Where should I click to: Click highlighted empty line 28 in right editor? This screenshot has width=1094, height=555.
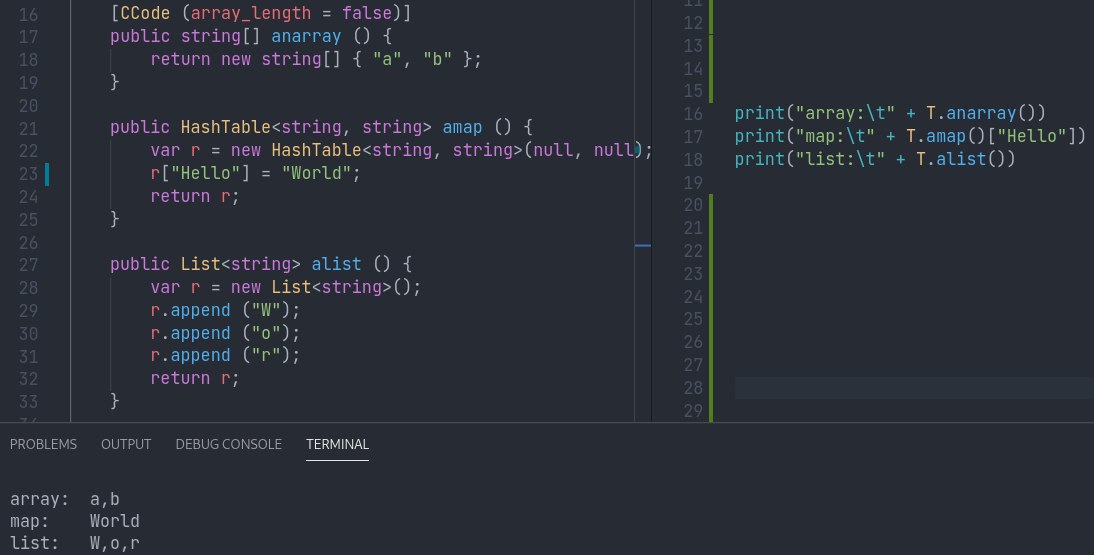click(x=914, y=388)
